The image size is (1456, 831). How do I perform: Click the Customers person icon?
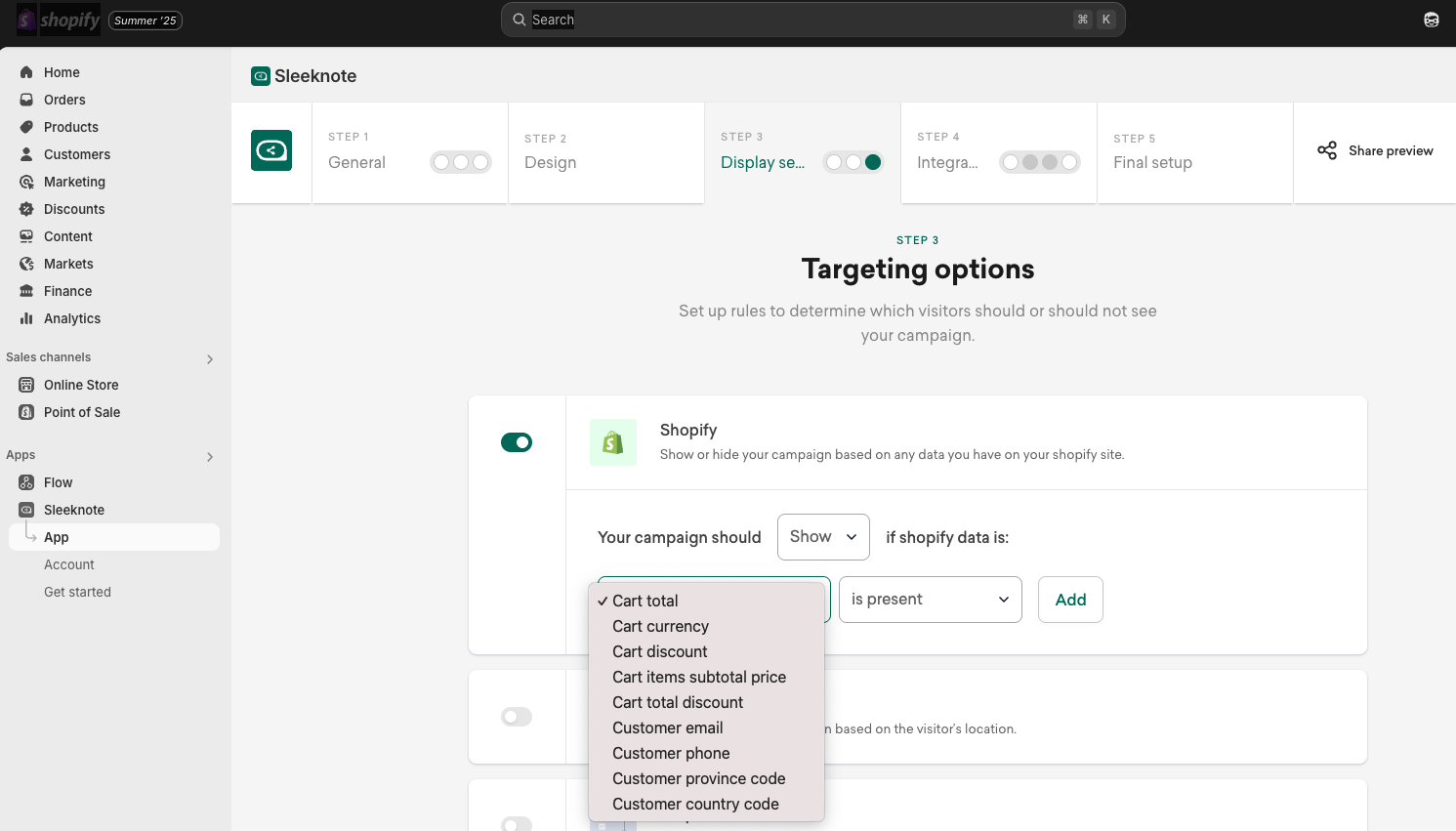pos(26,154)
